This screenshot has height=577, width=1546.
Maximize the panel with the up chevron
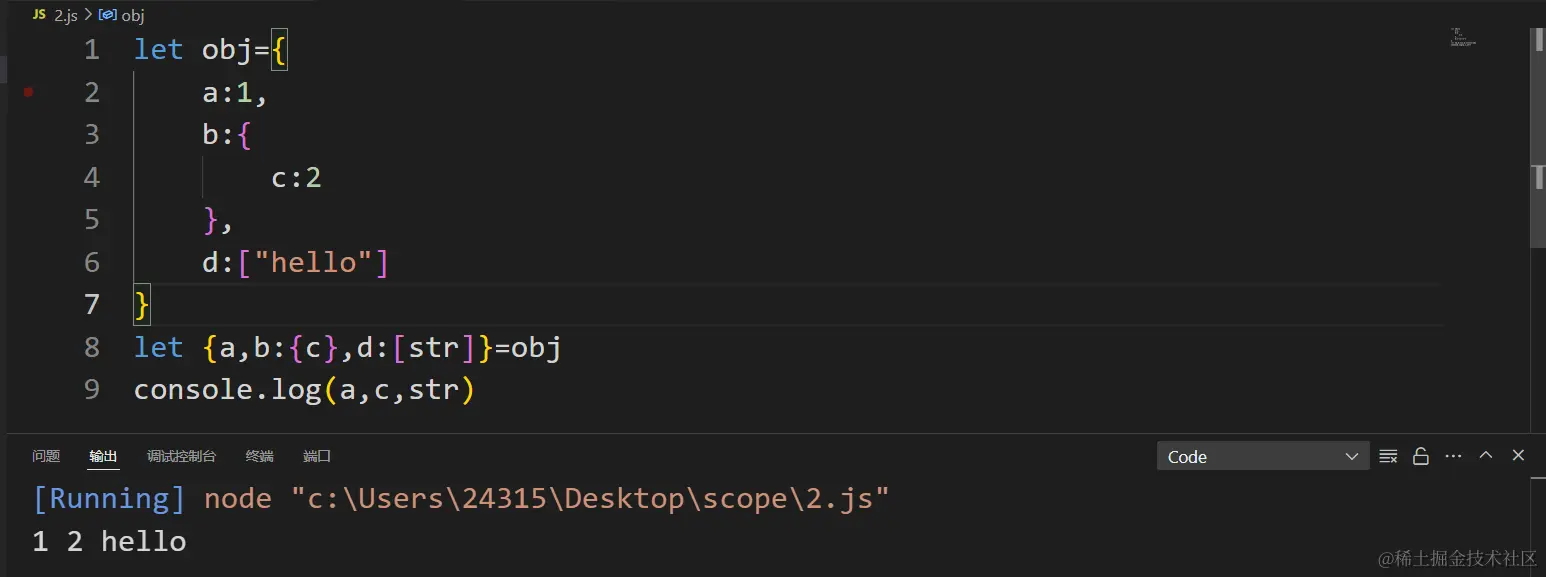point(1486,455)
